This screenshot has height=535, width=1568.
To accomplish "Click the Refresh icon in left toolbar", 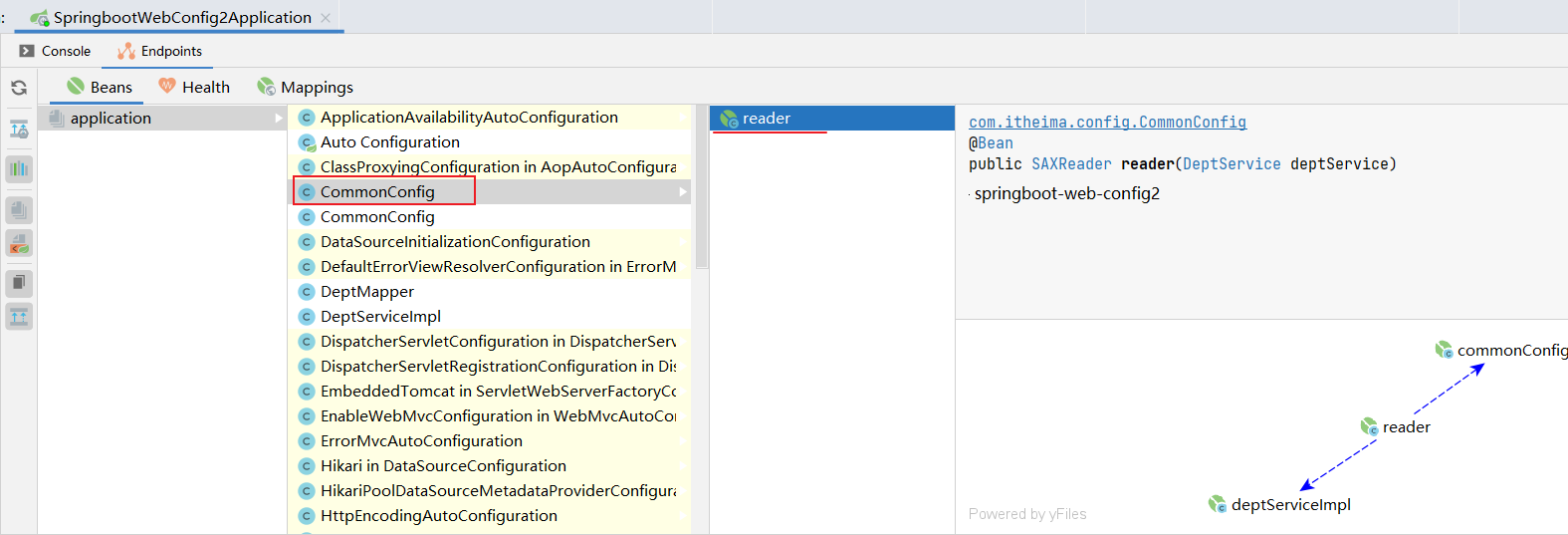I will 19,88.
